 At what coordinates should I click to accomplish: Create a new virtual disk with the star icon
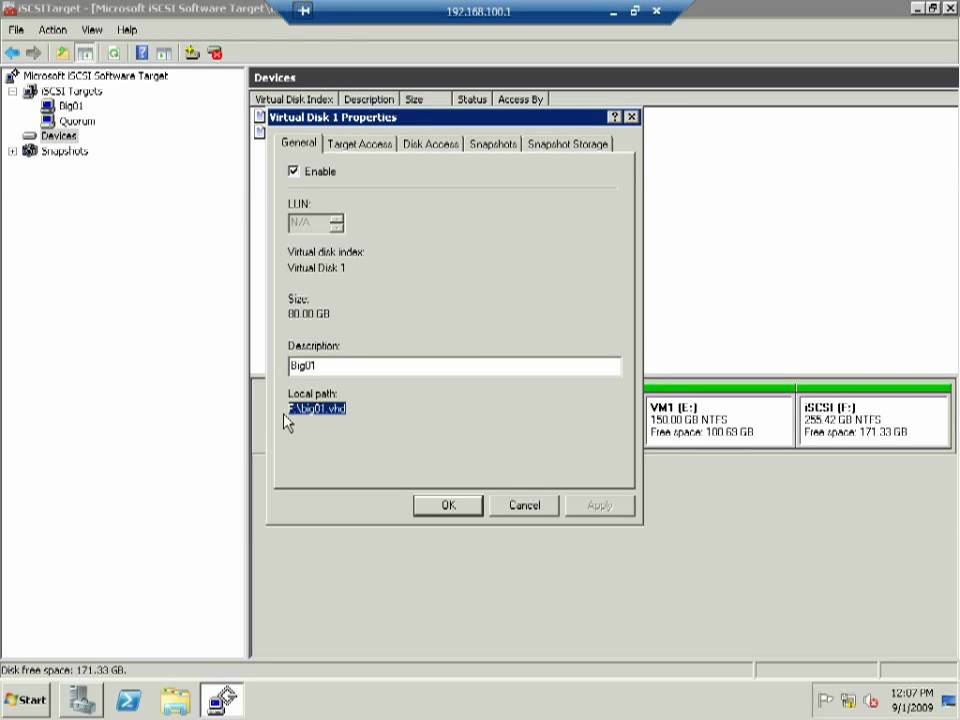[192, 53]
